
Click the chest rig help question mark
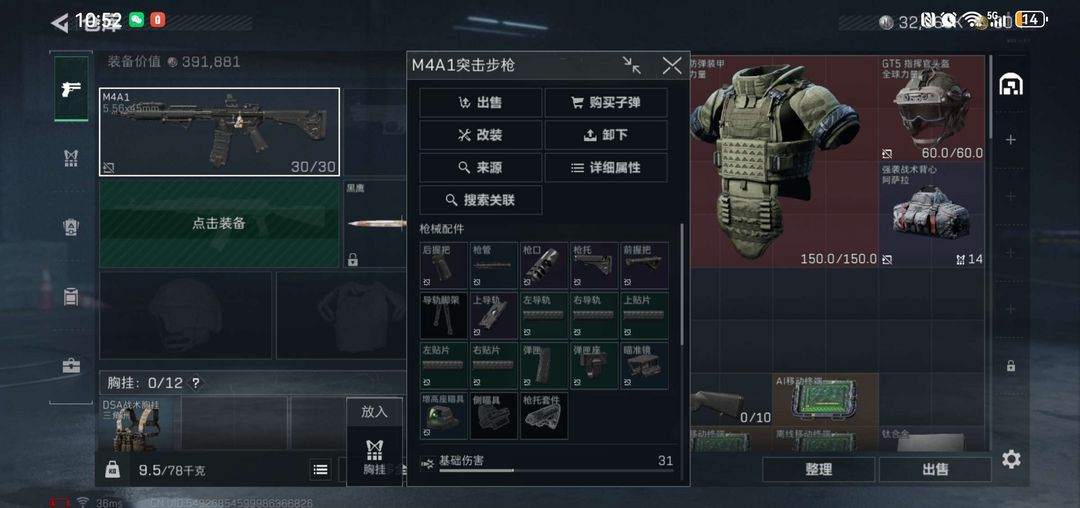196,383
